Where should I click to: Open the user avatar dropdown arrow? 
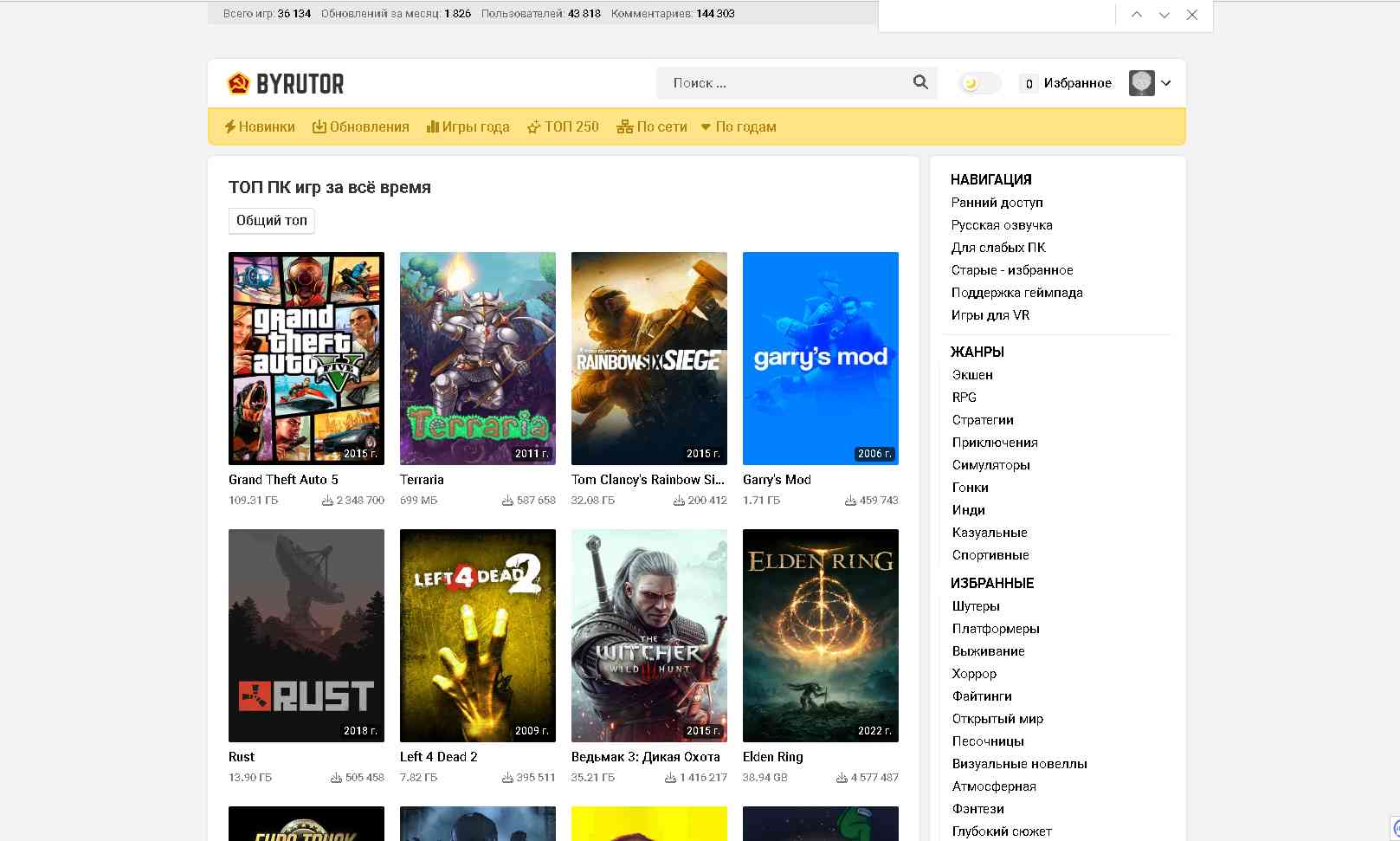(x=1166, y=83)
